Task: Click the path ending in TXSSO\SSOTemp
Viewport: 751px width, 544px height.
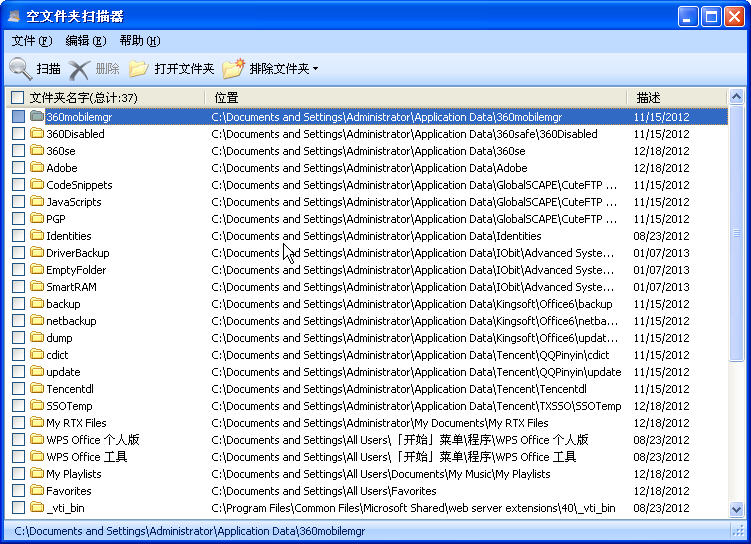Action: [416, 406]
